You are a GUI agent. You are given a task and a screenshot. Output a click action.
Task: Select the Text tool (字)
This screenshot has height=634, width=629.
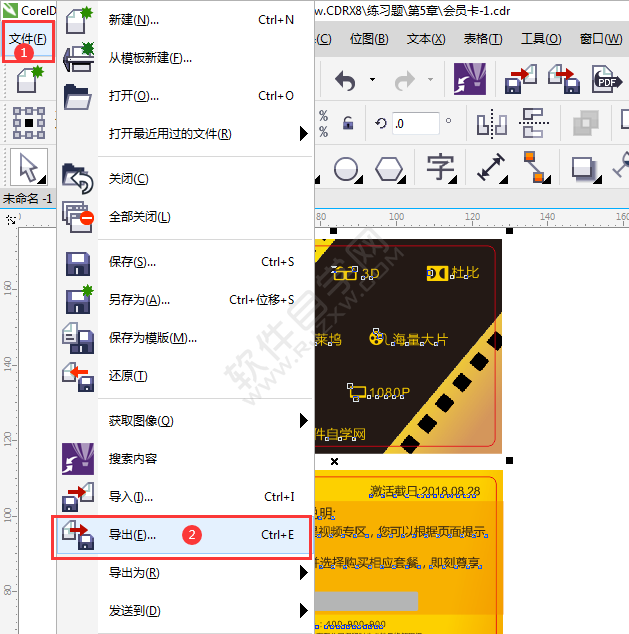tap(440, 168)
